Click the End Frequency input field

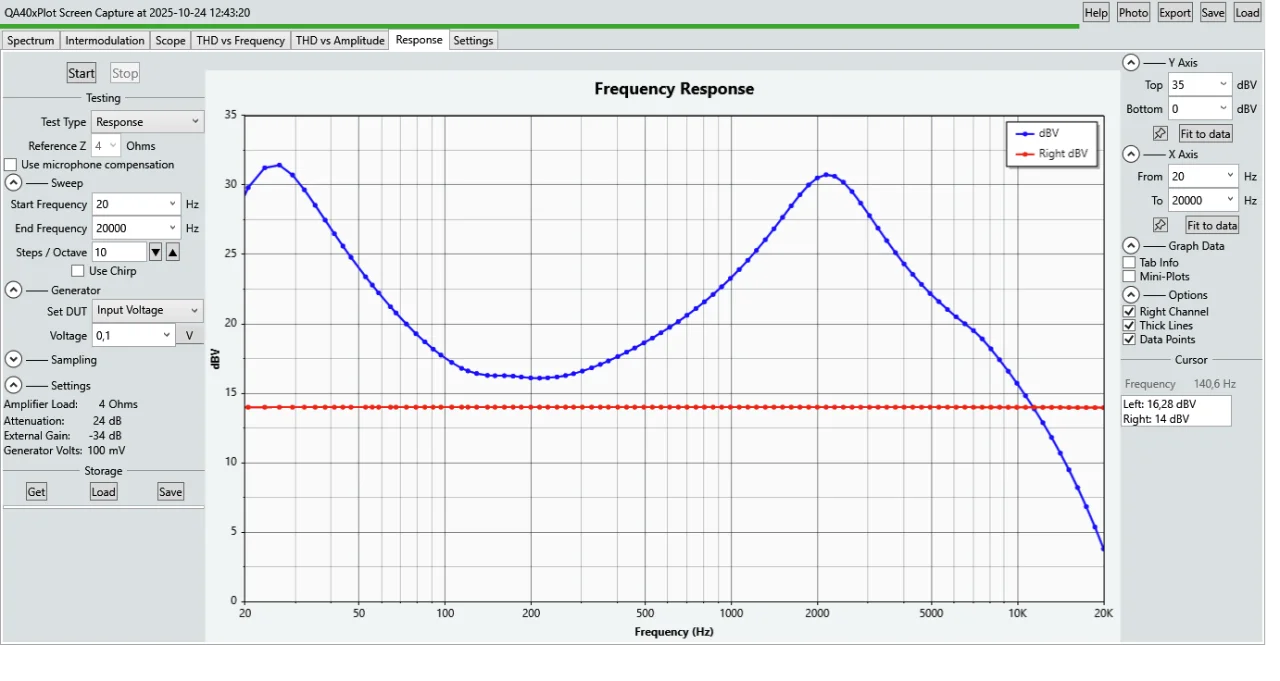pos(130,228)
